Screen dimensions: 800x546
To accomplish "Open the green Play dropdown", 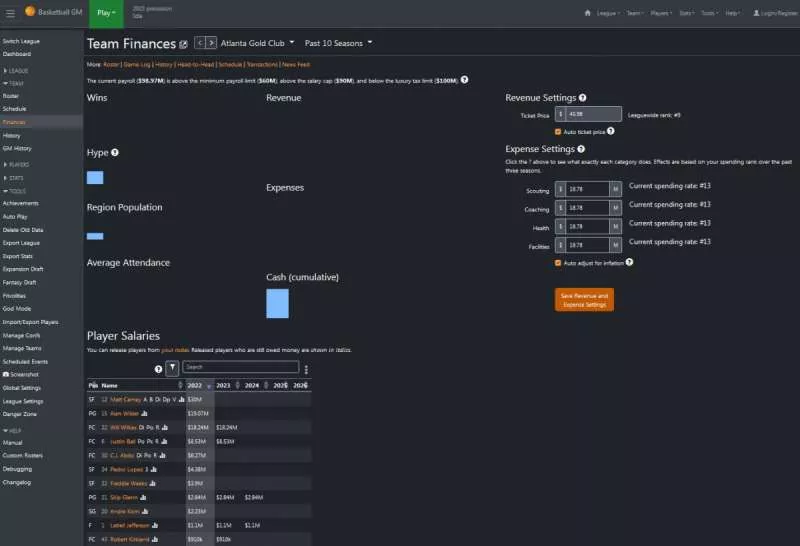I will (105, 12).
